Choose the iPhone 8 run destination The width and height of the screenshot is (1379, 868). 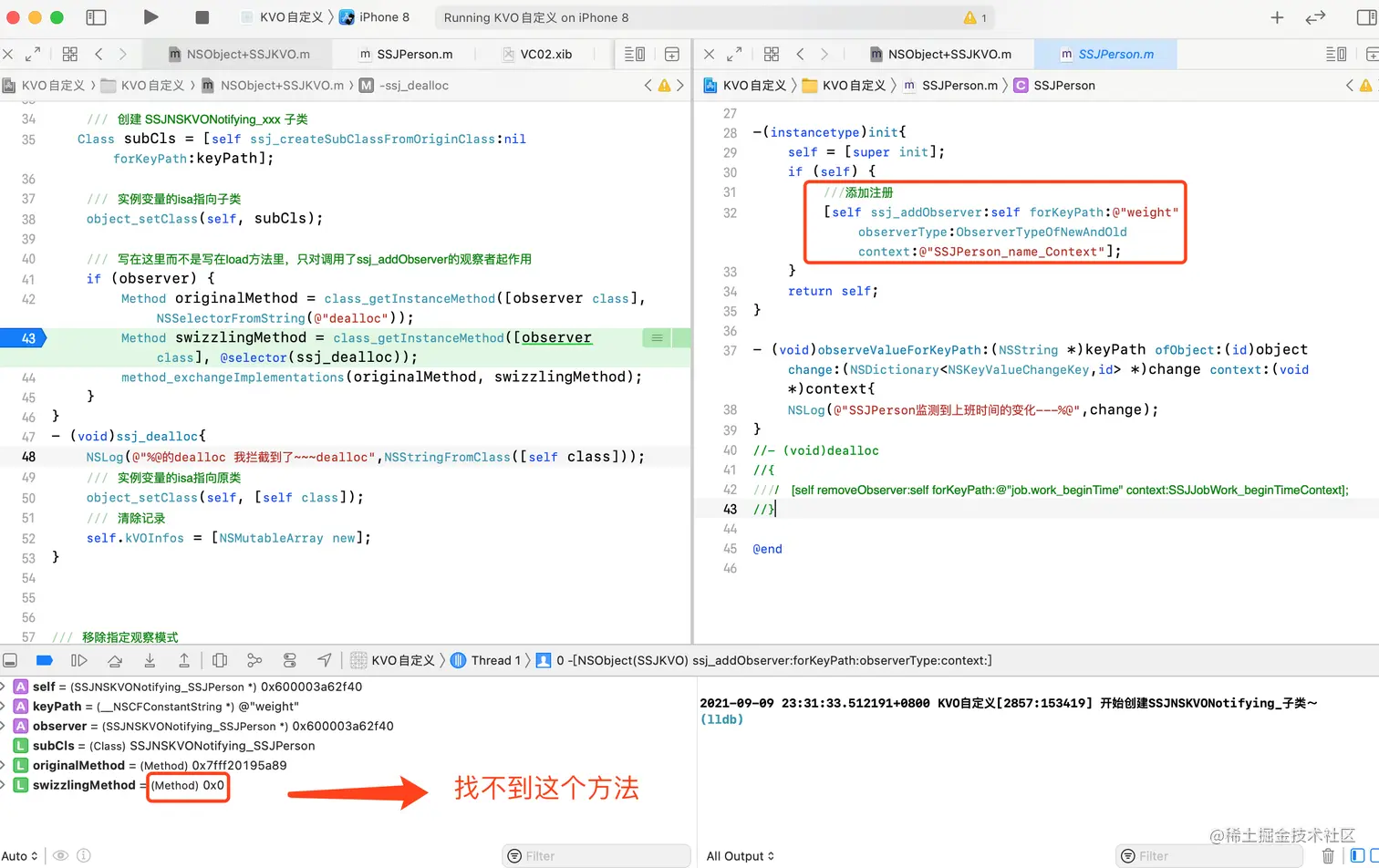point(375,17)
